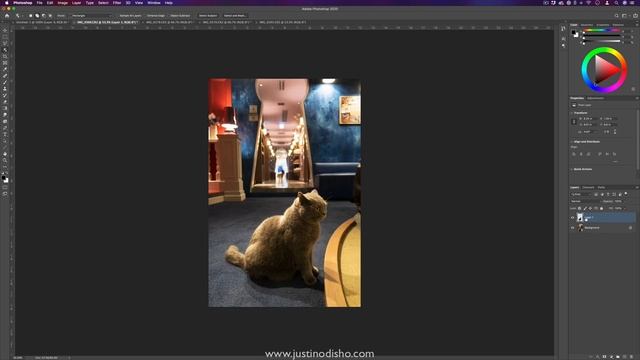Click the Share icon at top right

tap(635, 16)
